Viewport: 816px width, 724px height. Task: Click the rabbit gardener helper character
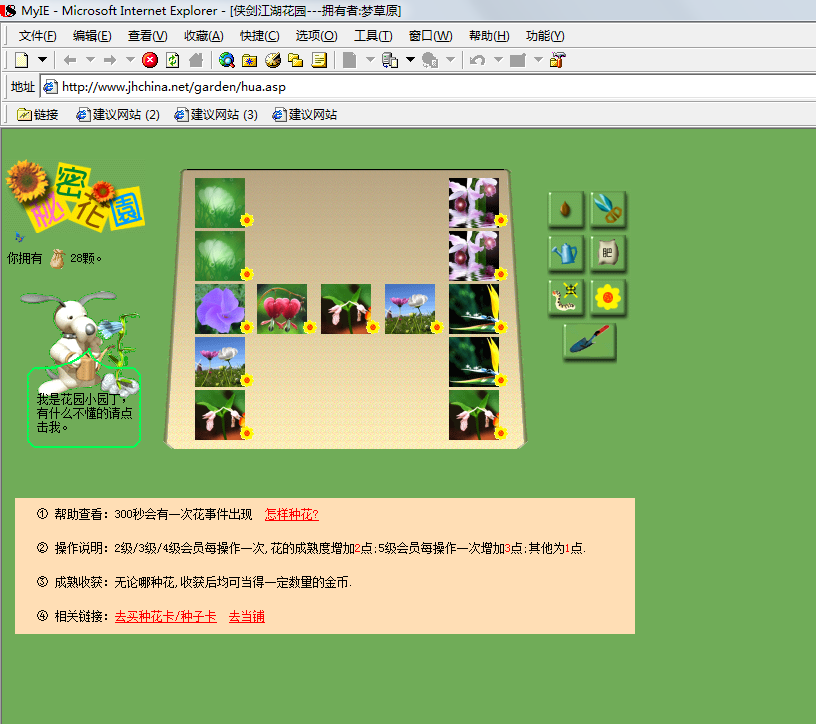point(83,344)
